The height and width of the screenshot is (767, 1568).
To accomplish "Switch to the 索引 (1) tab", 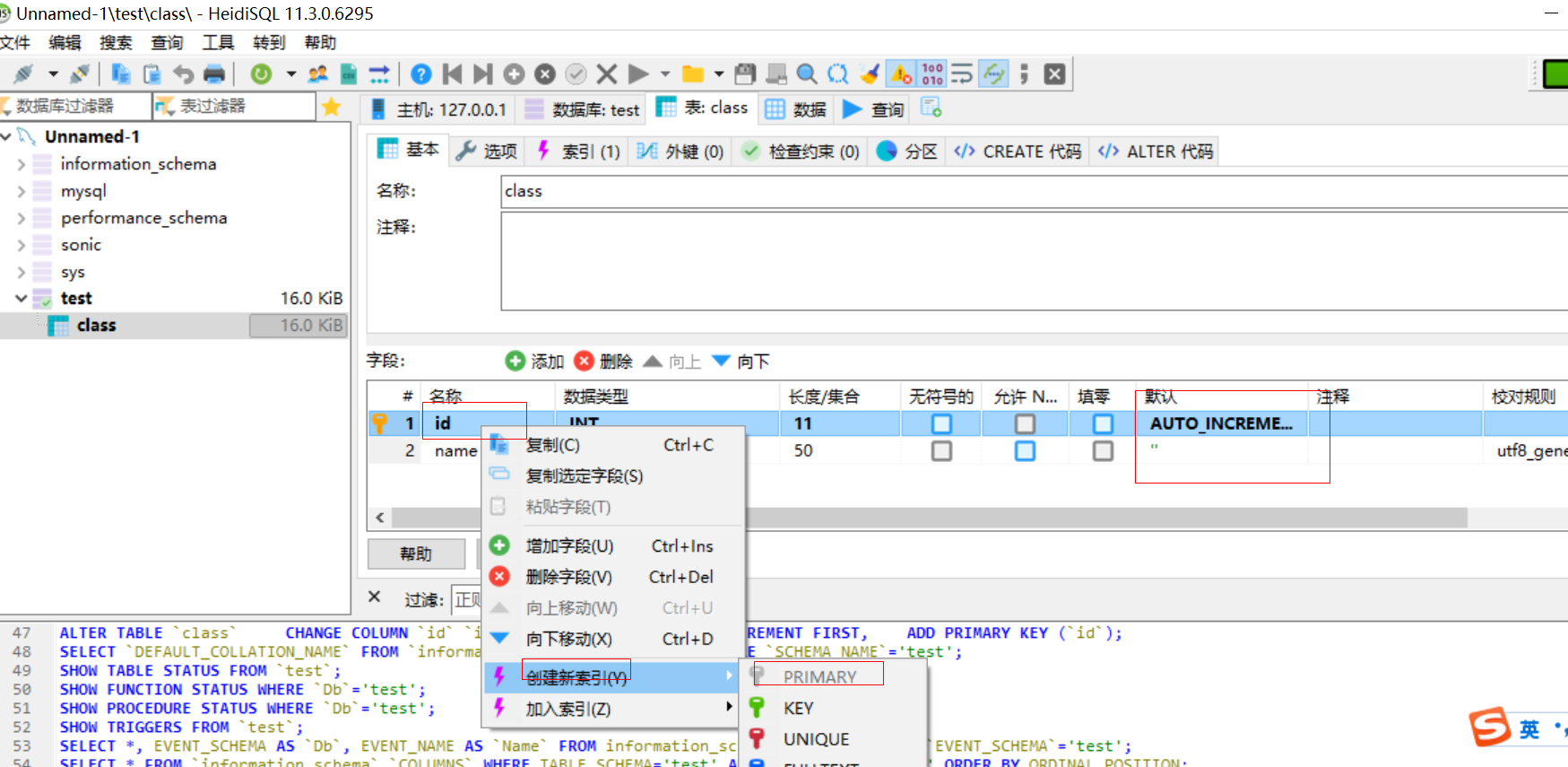I will coord(577,151).
